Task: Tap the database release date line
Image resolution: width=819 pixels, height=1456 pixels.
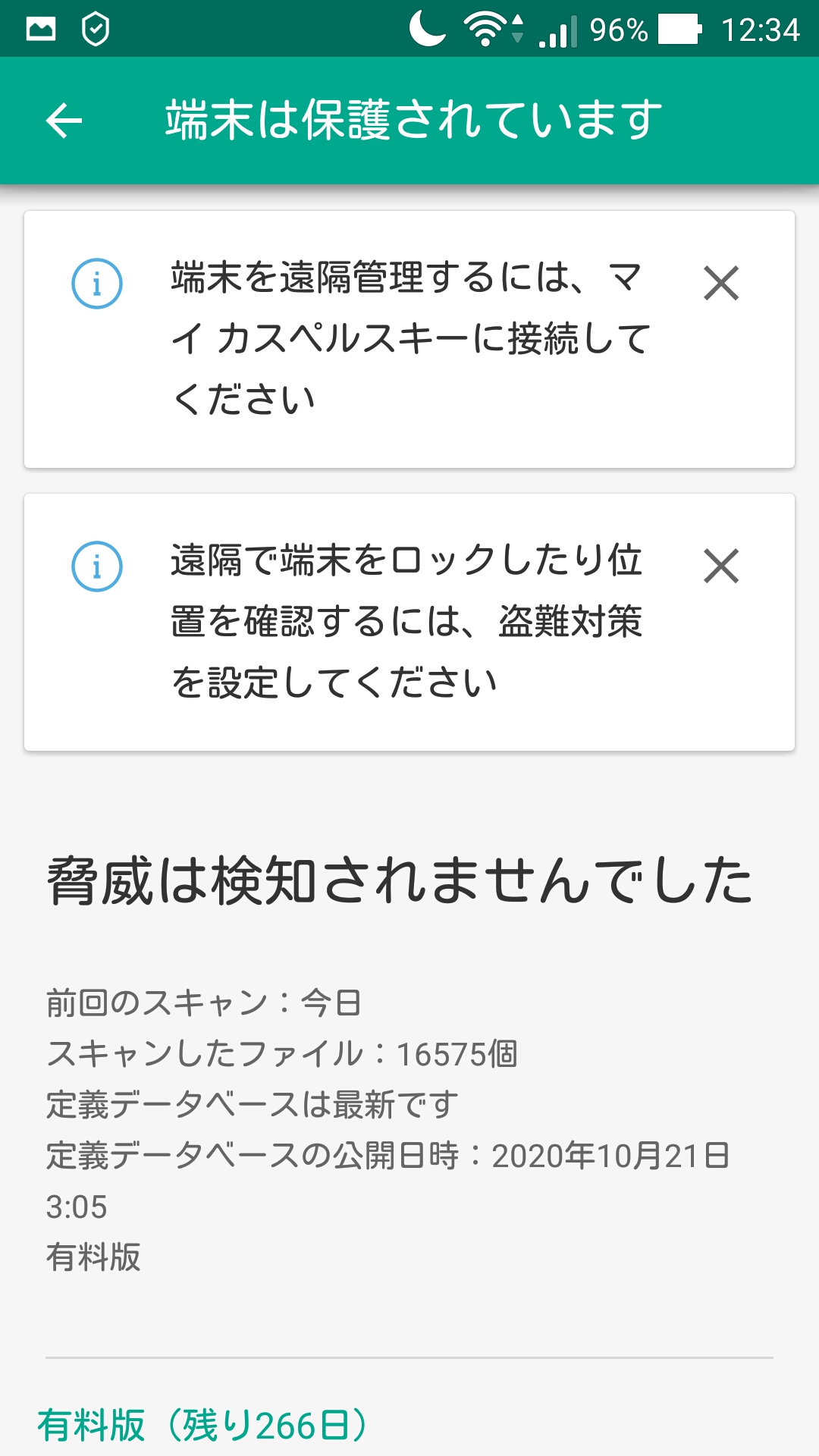Action: point(387,1156)
